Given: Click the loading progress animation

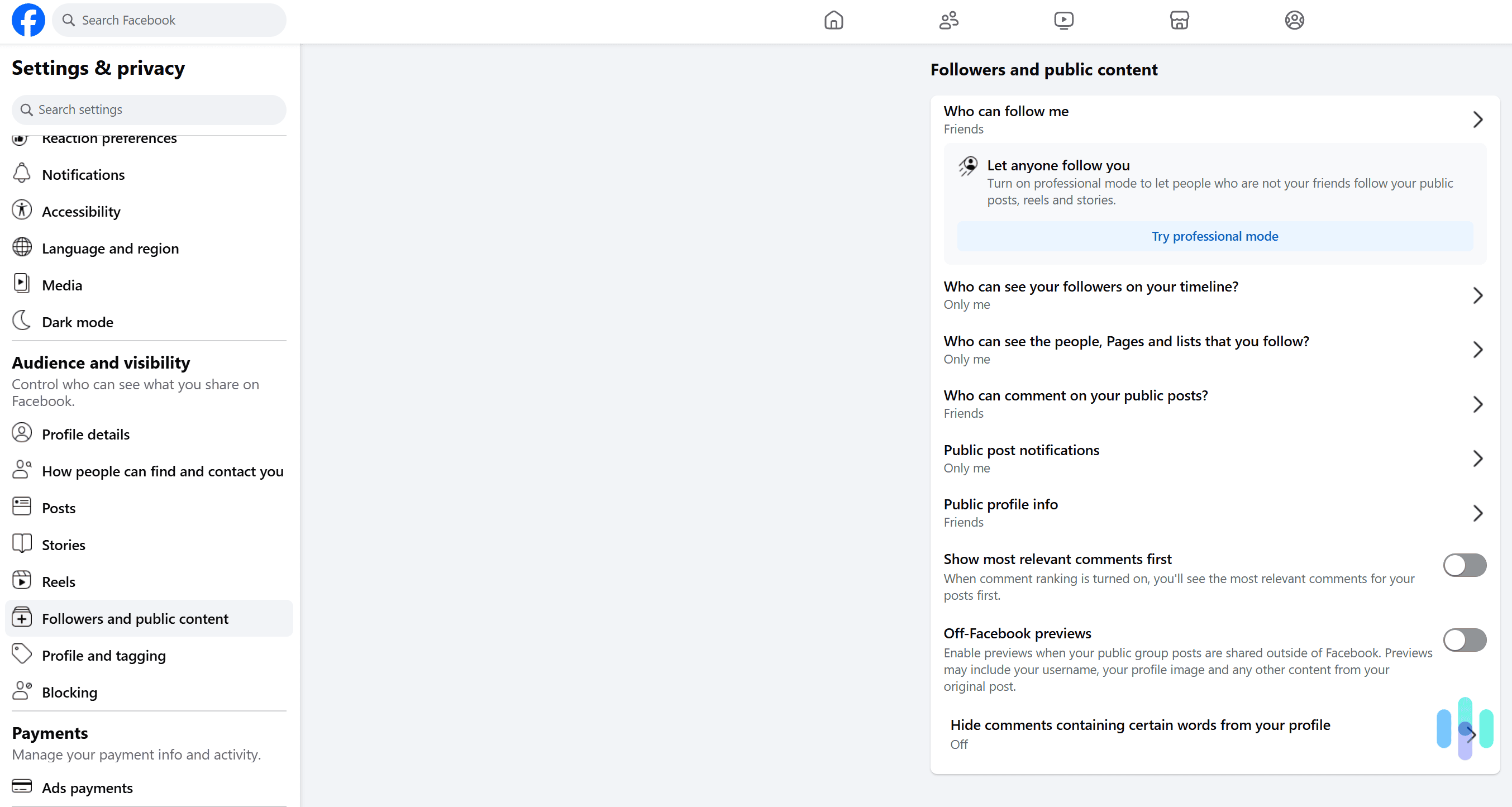Looking at the screenshot, I should point(1464,729).
